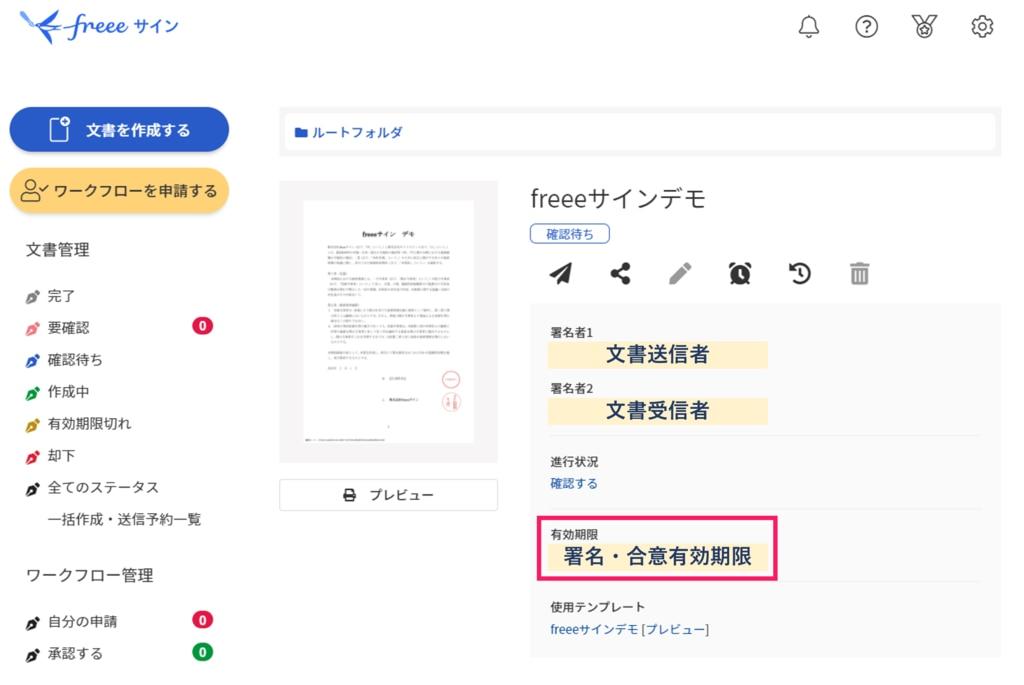This screenshot has height=685, width=1024.
Task: Click the ルートフォルダ breadcrumb link
Action: [x=357, y=133]
